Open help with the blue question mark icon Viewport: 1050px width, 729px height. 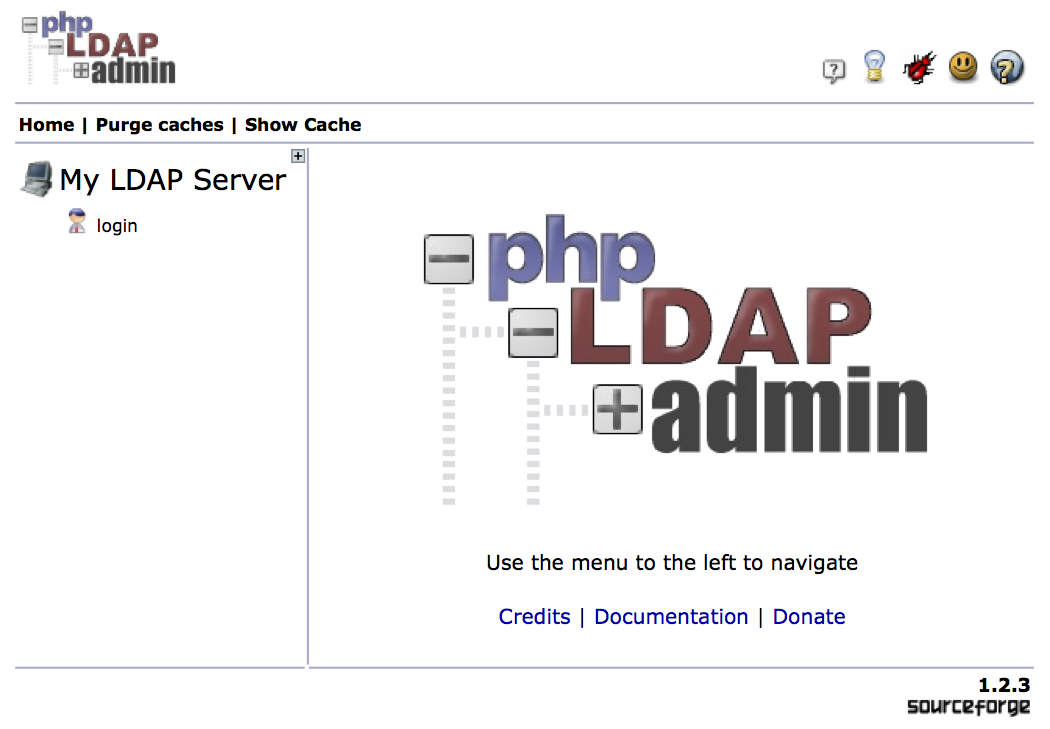coord(1007,67)
